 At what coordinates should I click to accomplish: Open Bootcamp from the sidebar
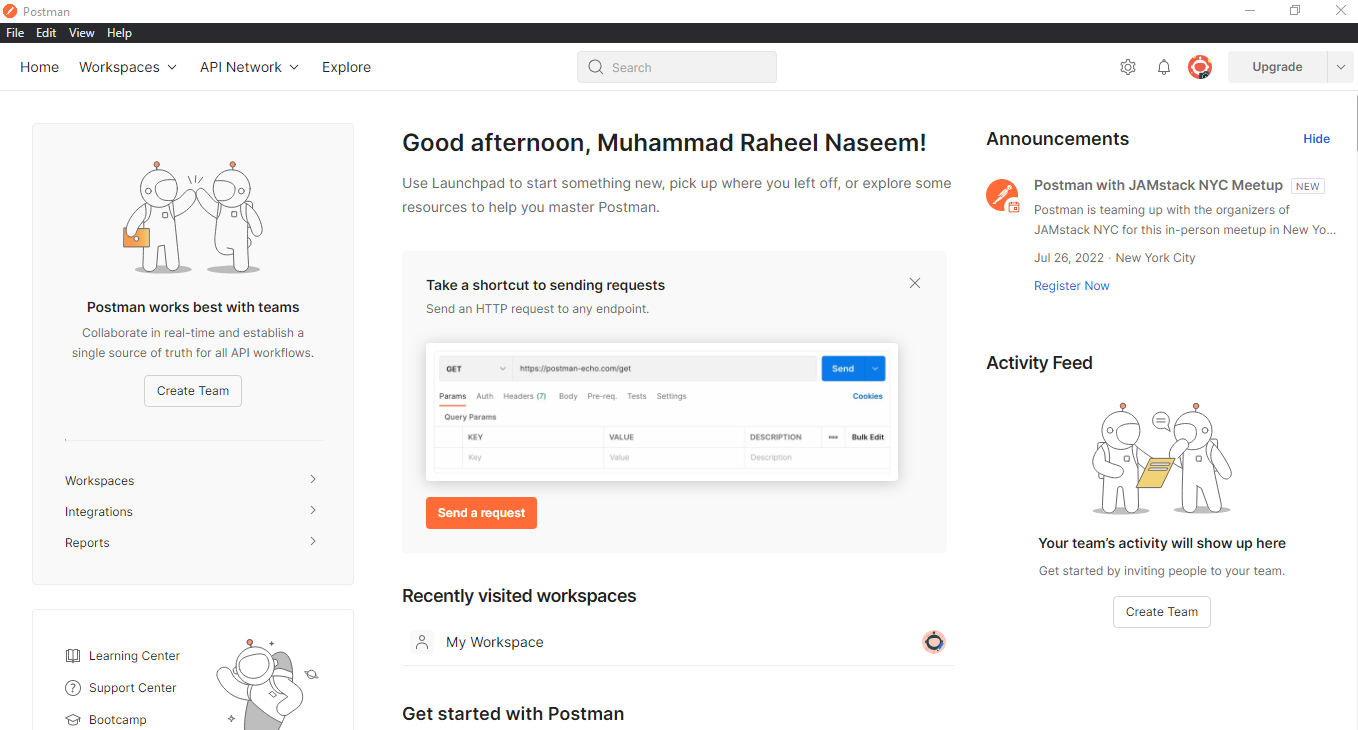pyautogui.click(x=117, y=719)
